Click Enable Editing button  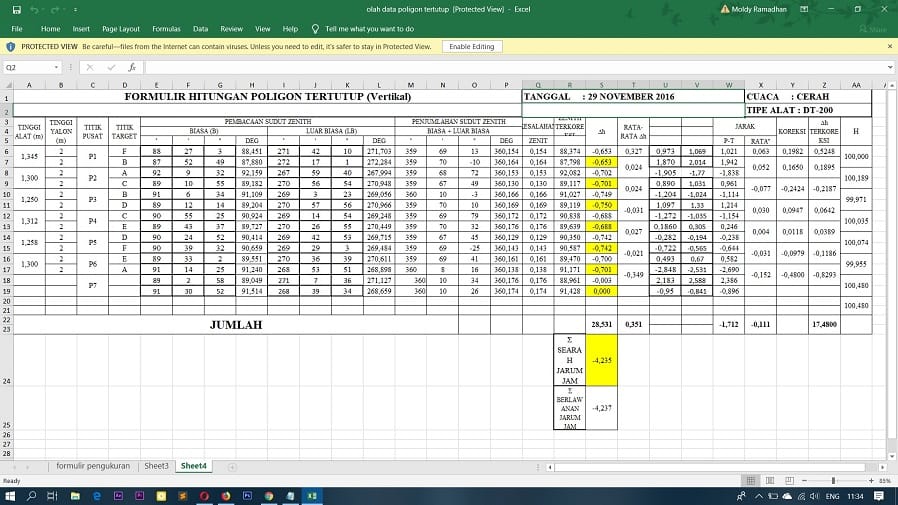point(472,46)
